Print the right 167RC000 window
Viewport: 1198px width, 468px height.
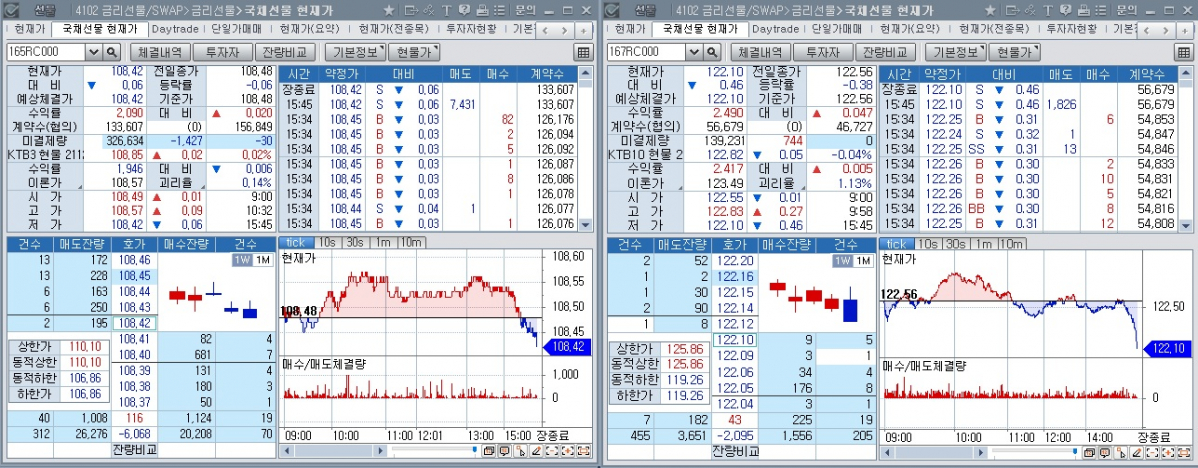[x=1083, y=10]
